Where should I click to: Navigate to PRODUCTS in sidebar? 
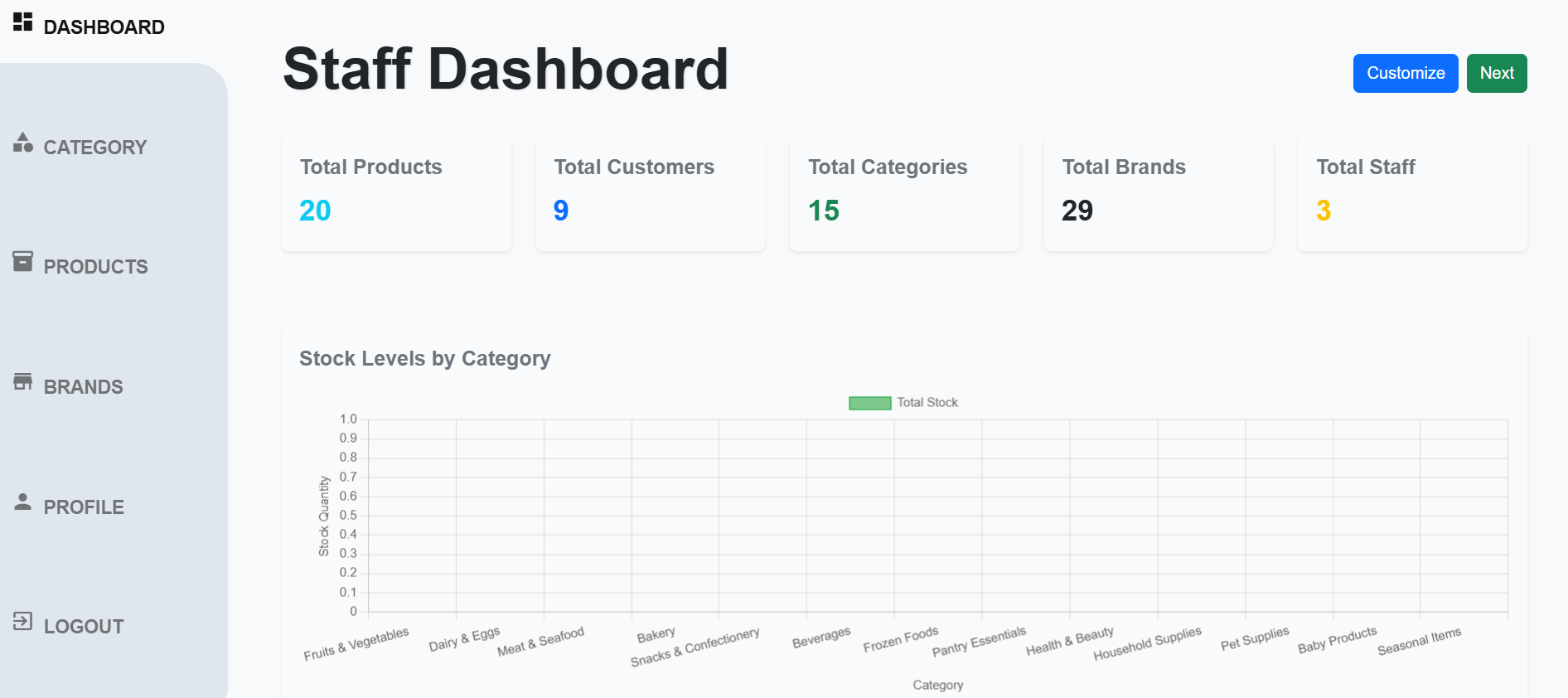[95, 267]
